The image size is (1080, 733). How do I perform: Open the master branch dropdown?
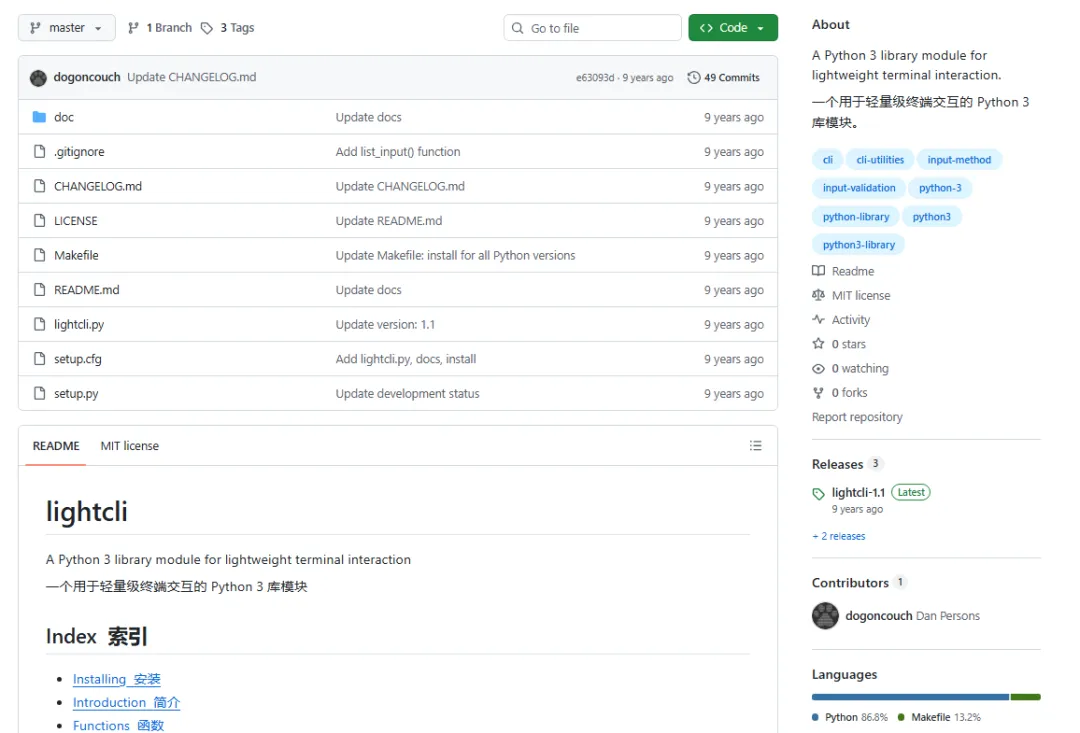67,28
